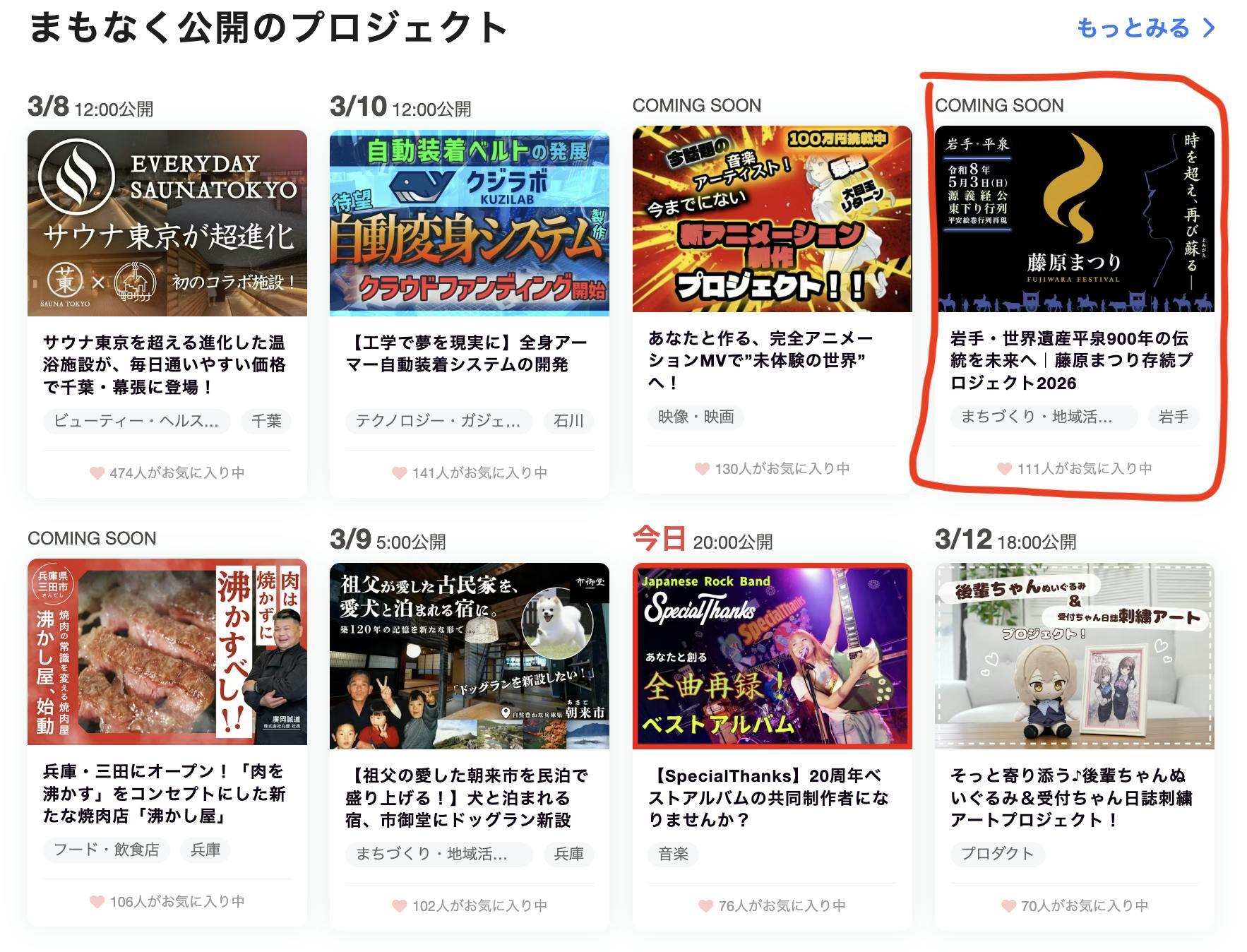The height and width of the screenshot is (952, 1247).
Task: Filter by テクノロジー・ガジェット category tag
Action: pos(438,422)
